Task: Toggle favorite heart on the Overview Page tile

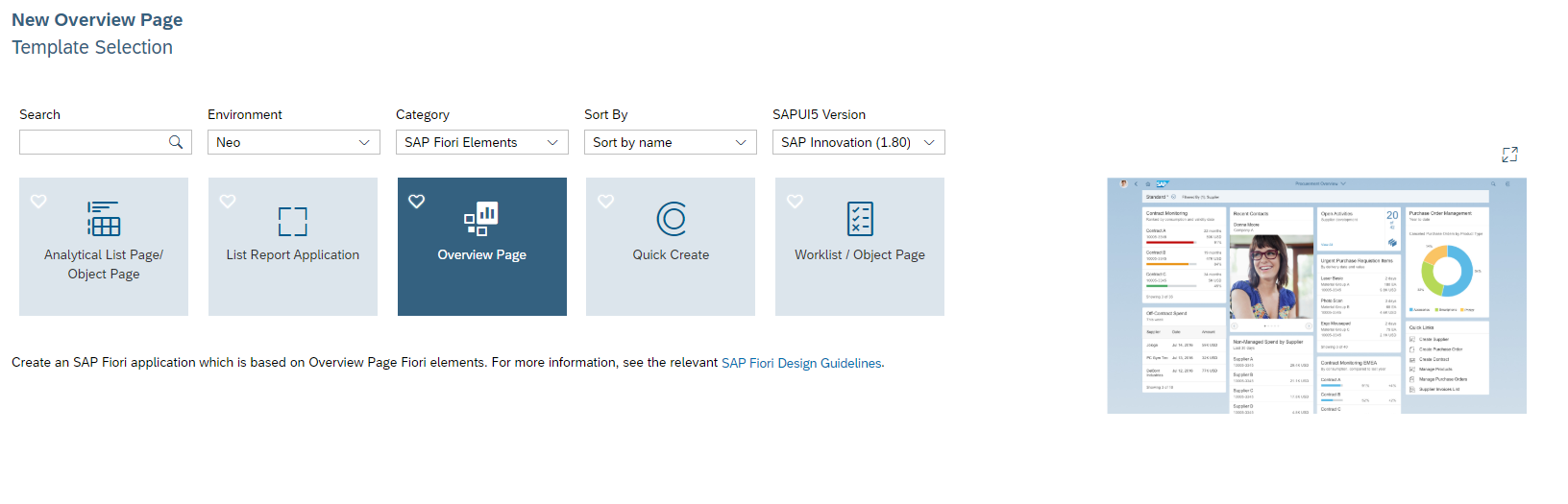Action: [x=416, y=202]
